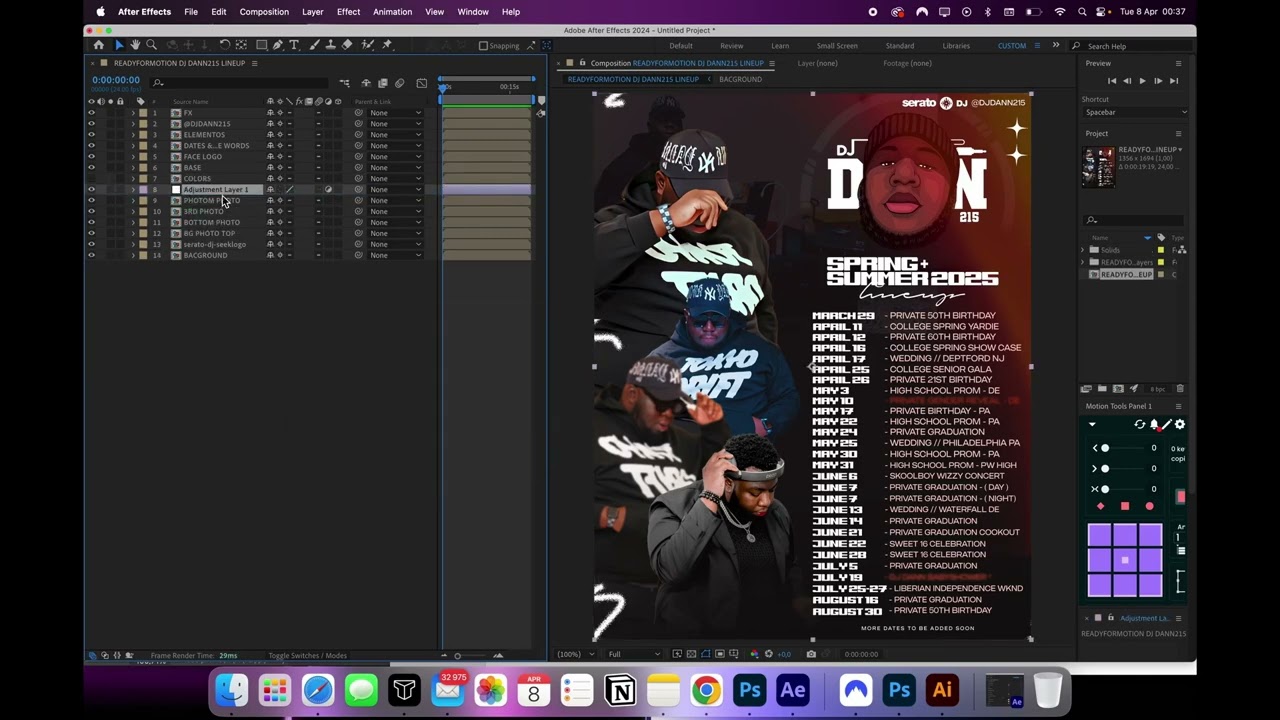
Task: Open parent dropdown for @DJDANN215 layer
Action: pyautogui.click(x=395, y=124)
